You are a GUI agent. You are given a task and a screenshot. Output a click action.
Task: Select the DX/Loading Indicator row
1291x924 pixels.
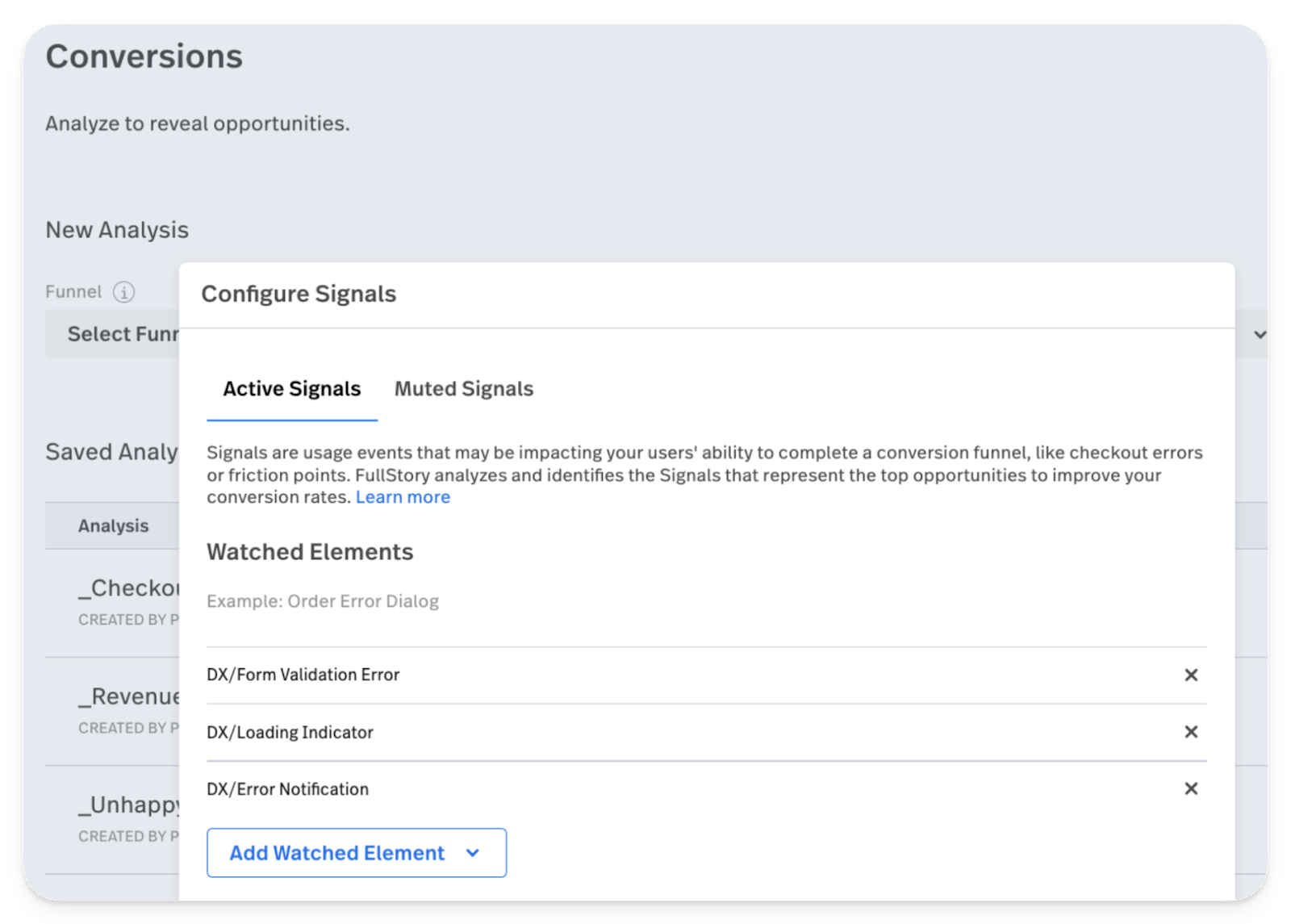point(706,732)
